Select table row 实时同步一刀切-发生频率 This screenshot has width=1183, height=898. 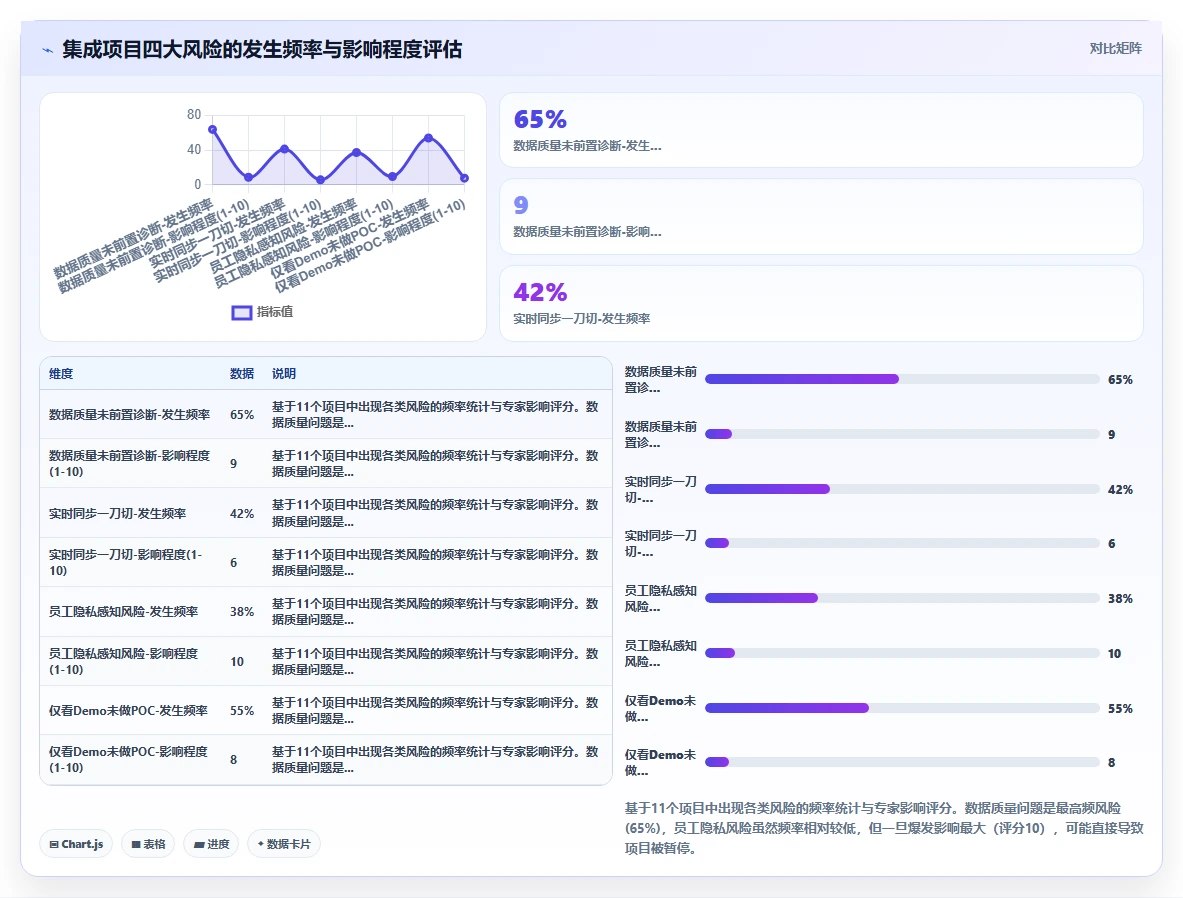(x=325, y=513)
